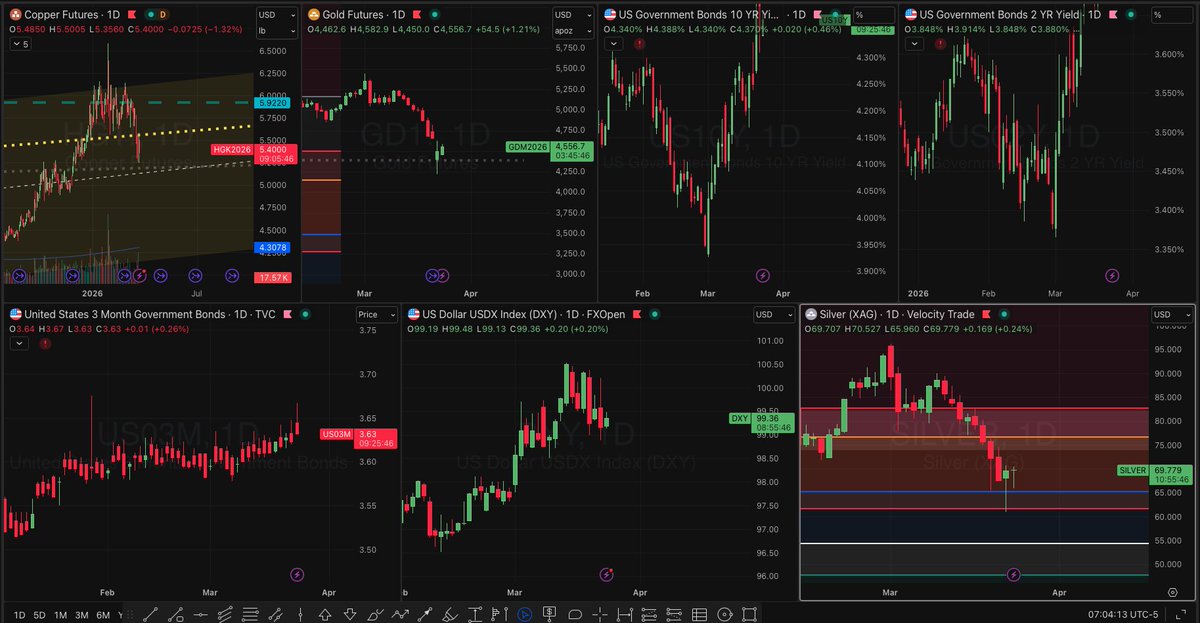Click the 5.9220 teal price line label

pyautogui.click(x=273, y=102)
